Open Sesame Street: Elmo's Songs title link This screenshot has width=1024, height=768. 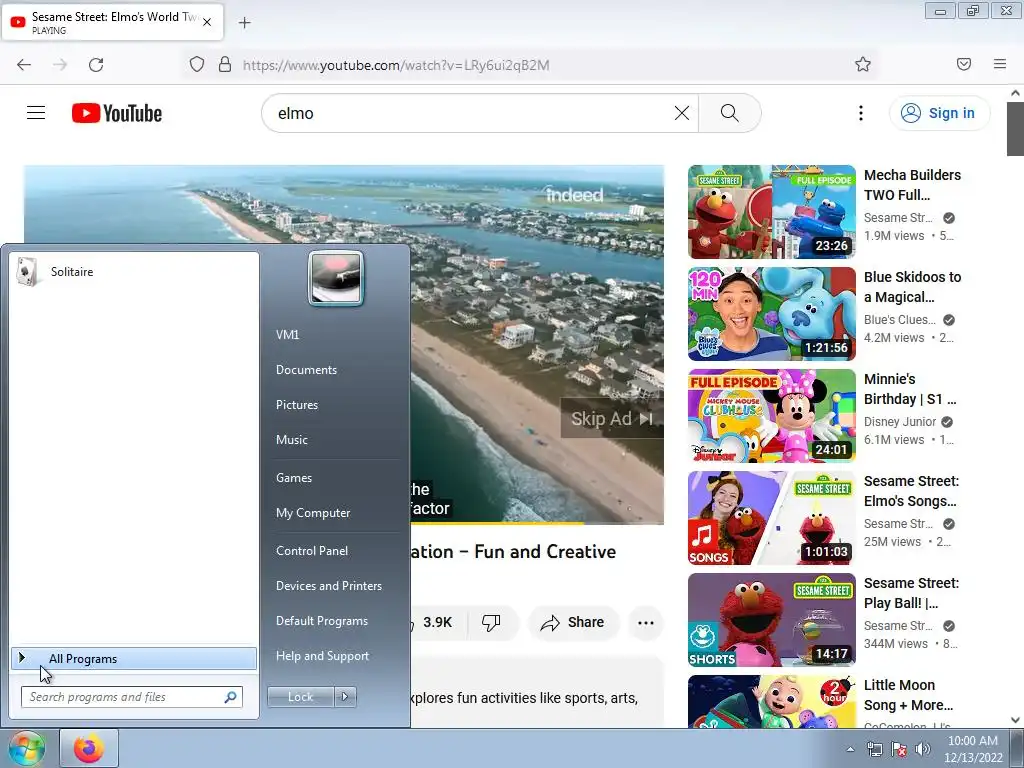(911, 491)
